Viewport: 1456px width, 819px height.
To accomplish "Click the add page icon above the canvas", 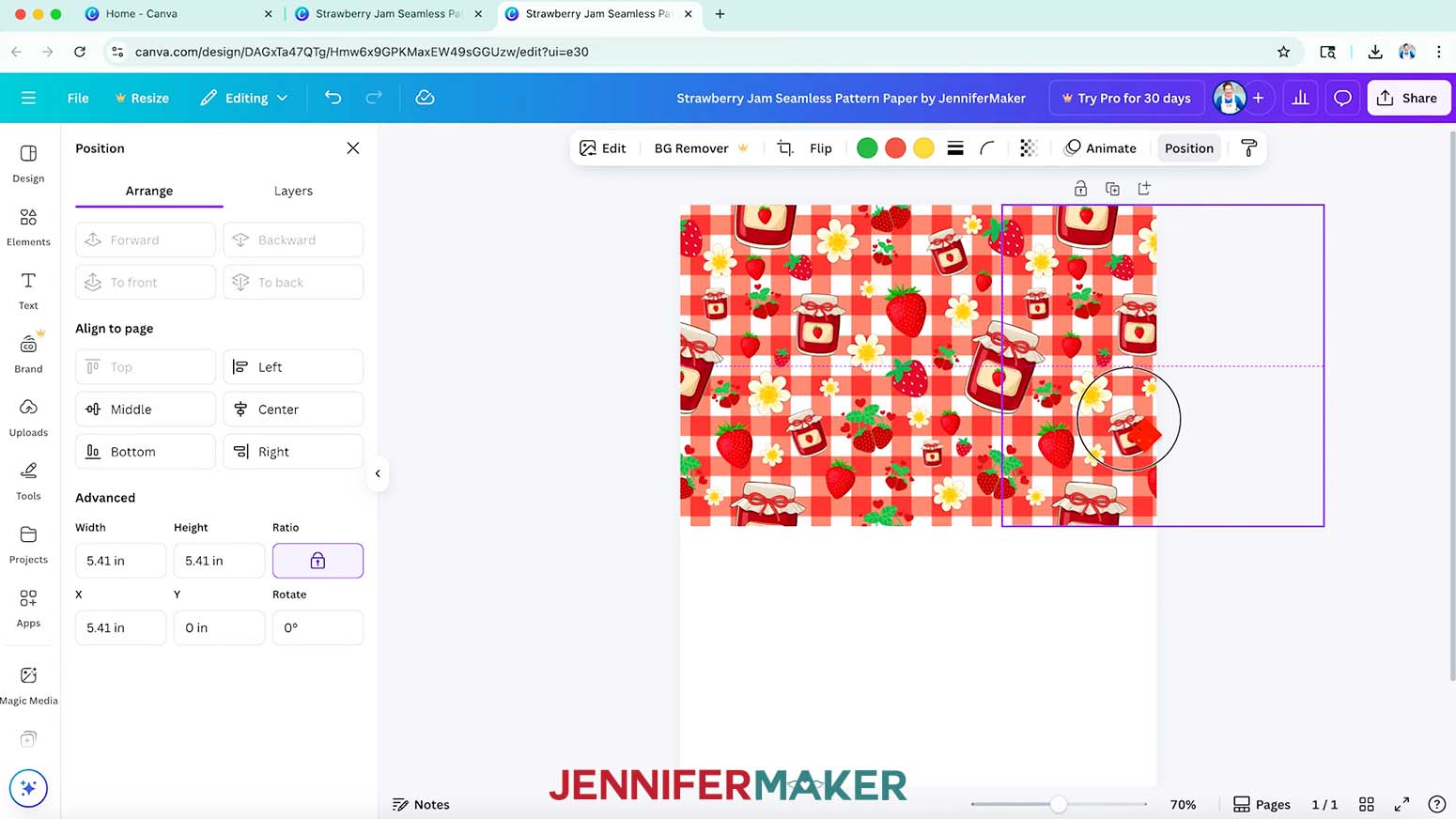I will [x=1144, y=189].
